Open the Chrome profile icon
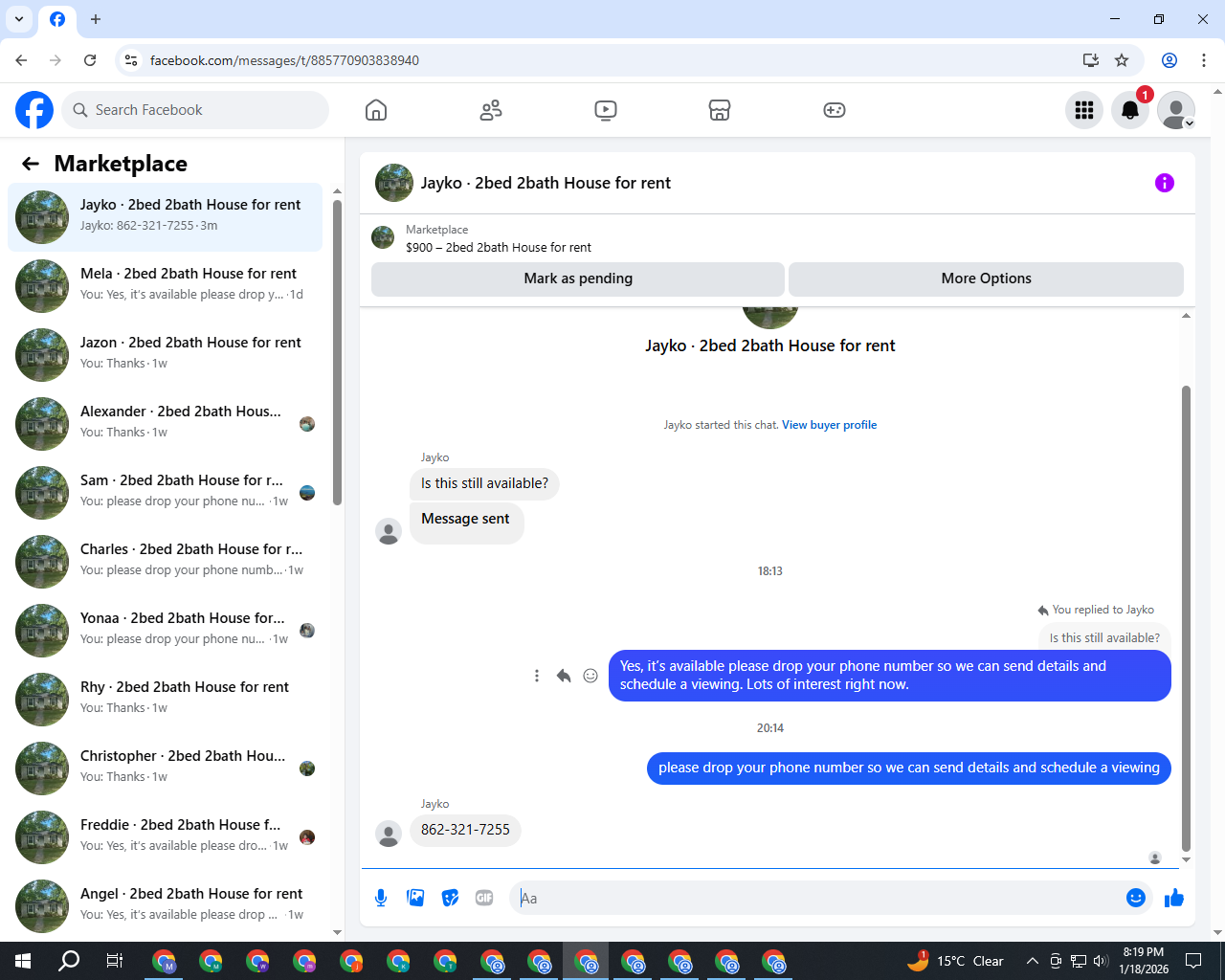This screenshot has width=1225, height=980. coord(1169,60)
